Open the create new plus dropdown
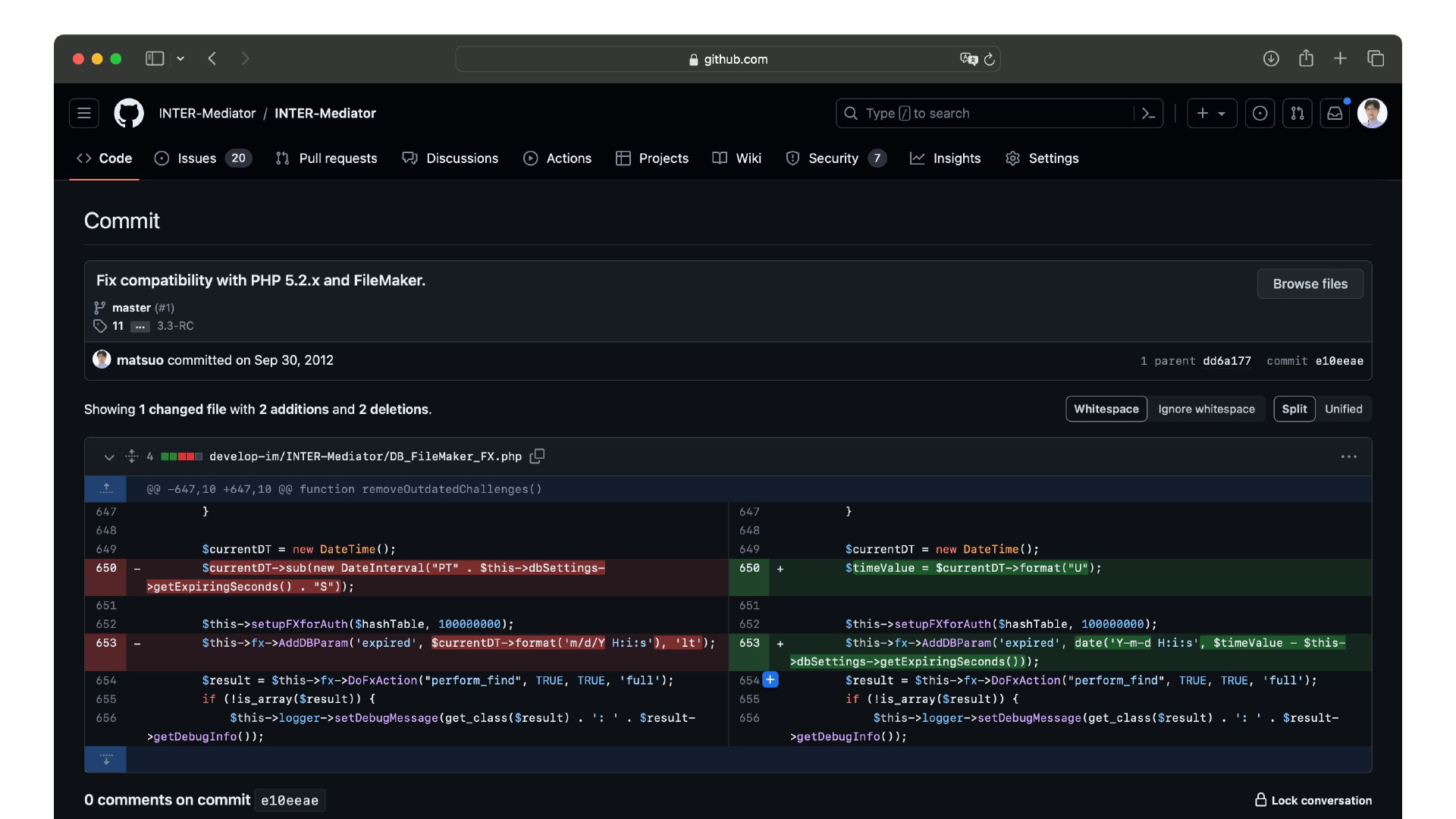 coord(1212,113)
